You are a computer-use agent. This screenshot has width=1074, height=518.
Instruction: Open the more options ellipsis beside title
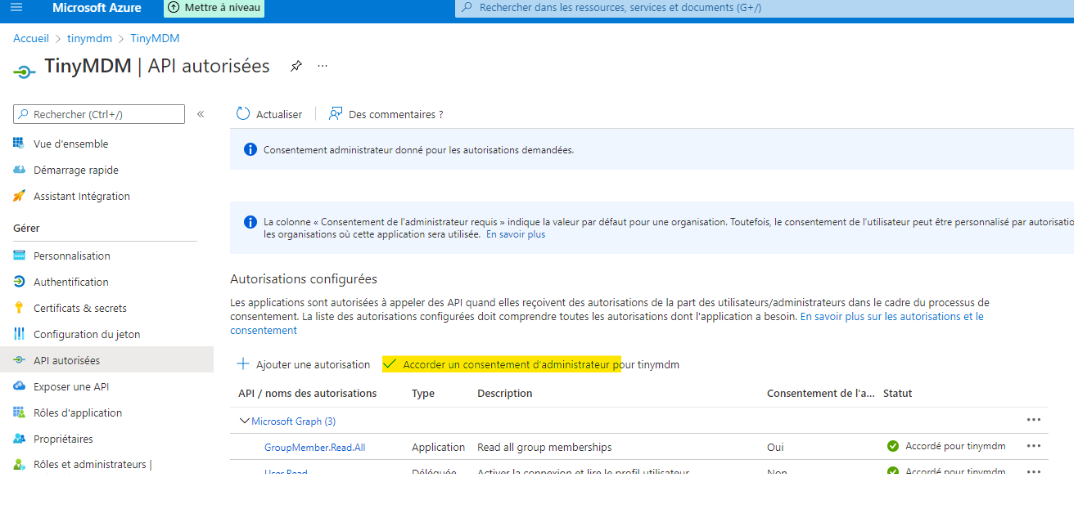tap(323, 66)
